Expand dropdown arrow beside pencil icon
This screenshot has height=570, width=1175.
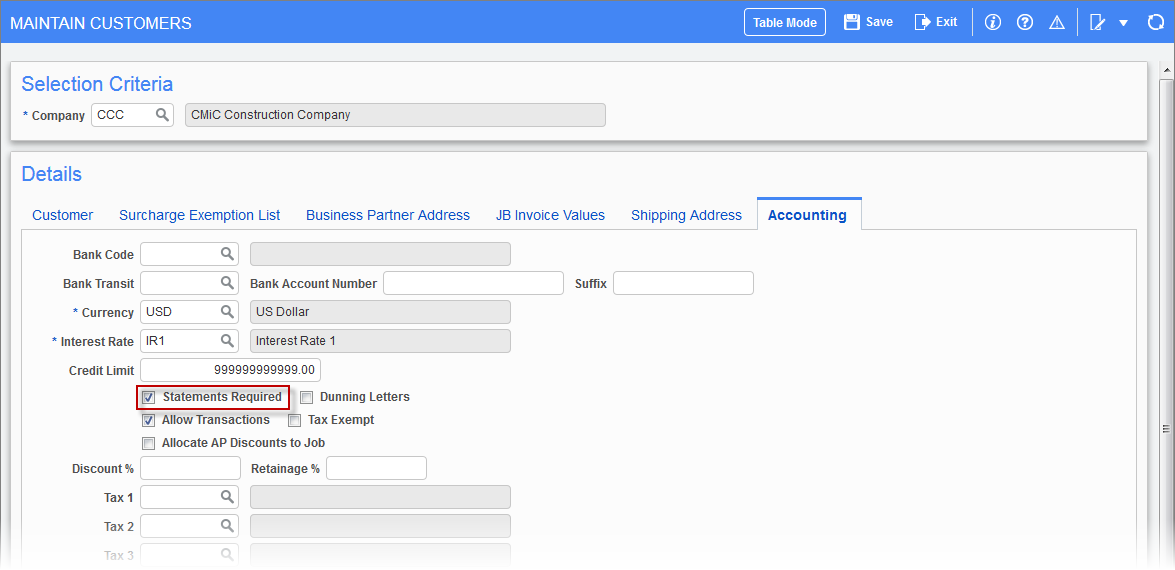1123,23
